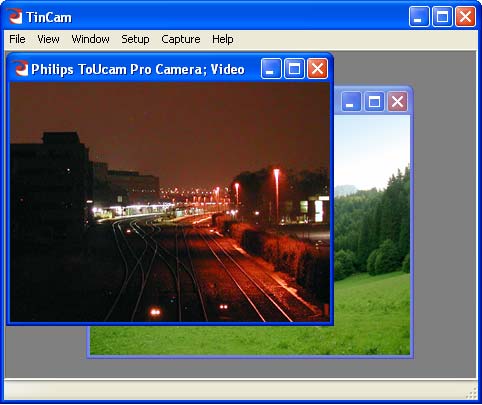Open the View menu

48,39
